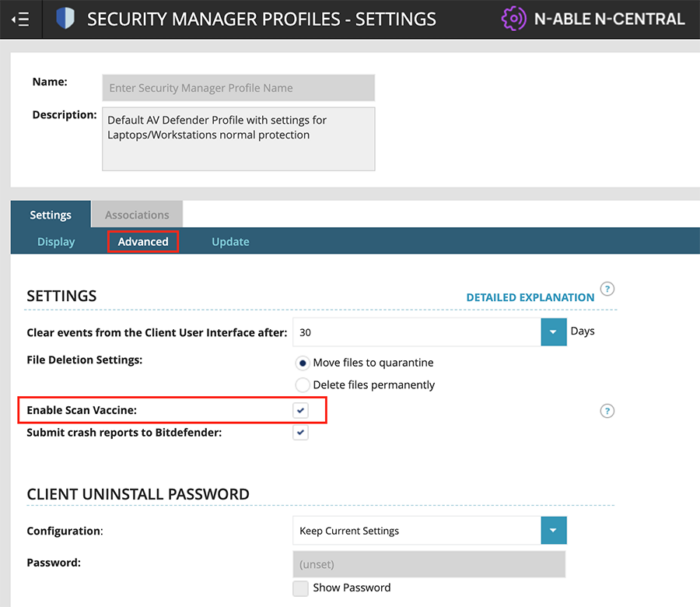Toggle the Enable Scan Vaccine checkbox
The width and height of the screenshot is (700, 607).
point(301,411)
